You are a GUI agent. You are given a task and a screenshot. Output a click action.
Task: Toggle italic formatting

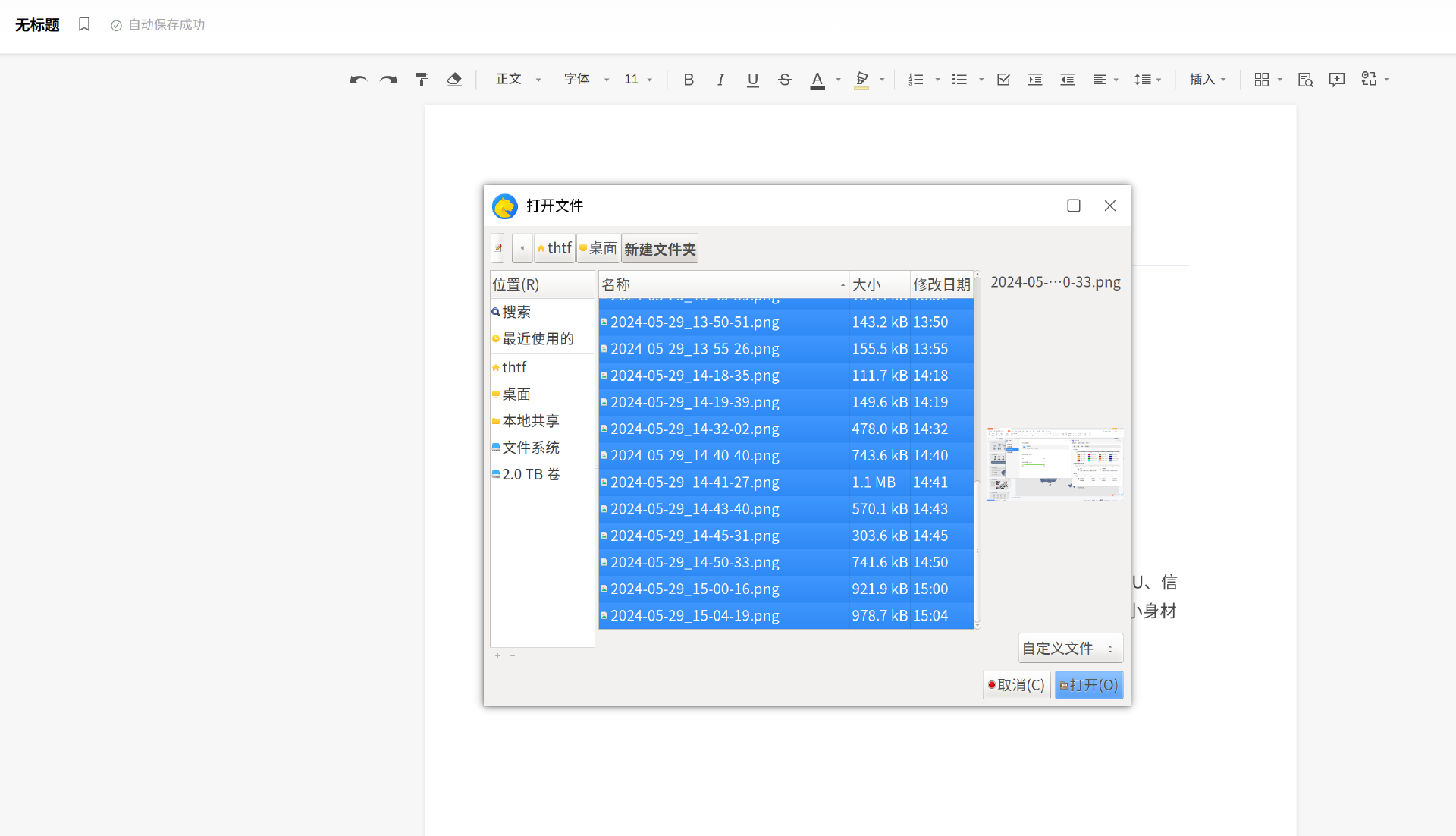click(x=720, y=80)
